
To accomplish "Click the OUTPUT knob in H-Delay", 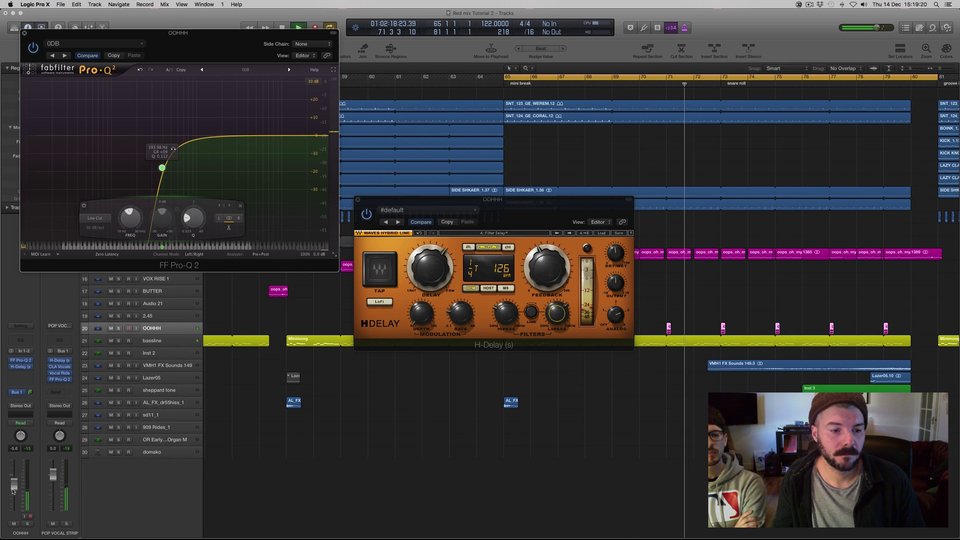I will [615, 283].
